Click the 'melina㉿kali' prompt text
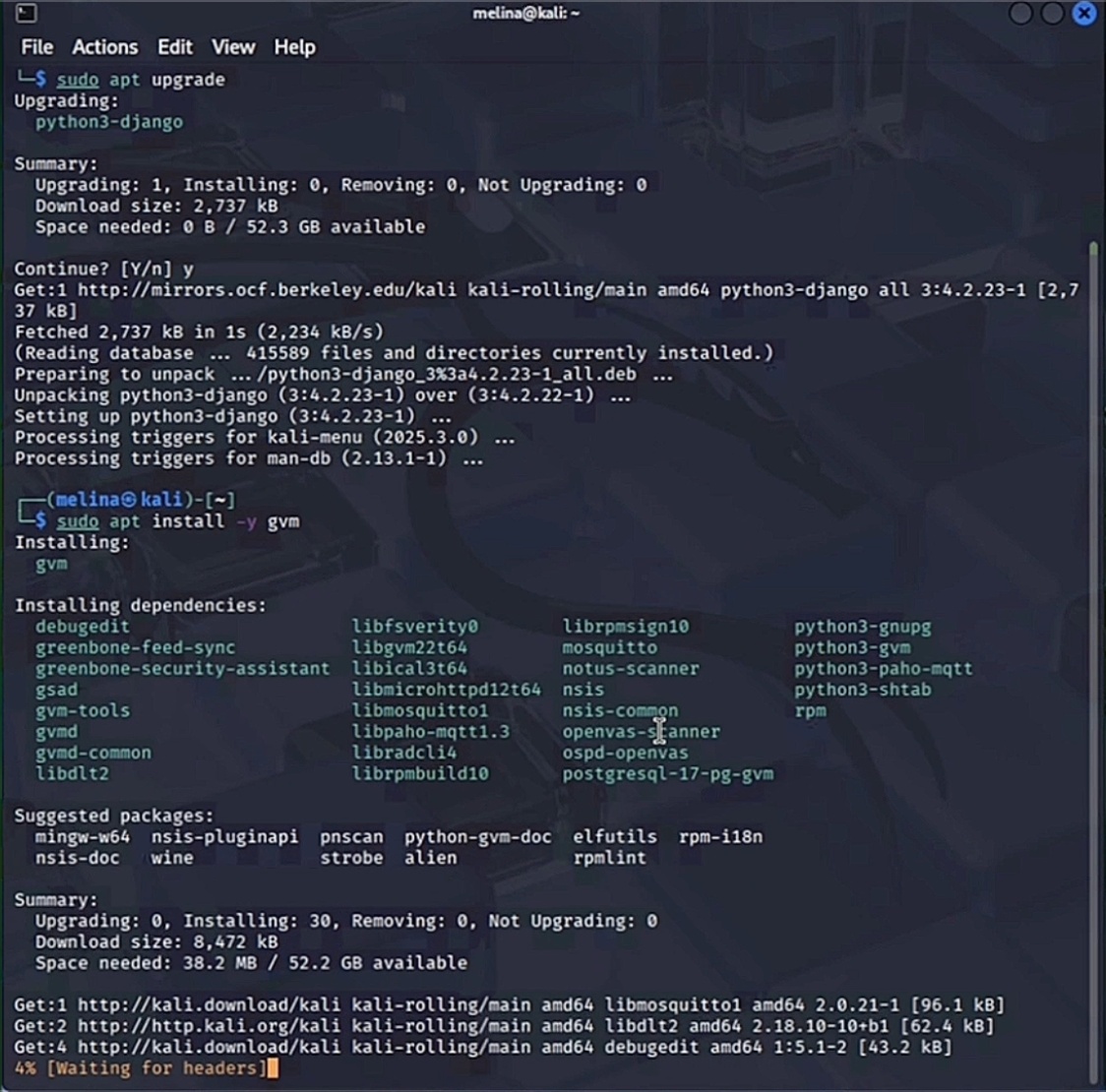This screenshot has height=1092, width=1106. coord(119,500)
